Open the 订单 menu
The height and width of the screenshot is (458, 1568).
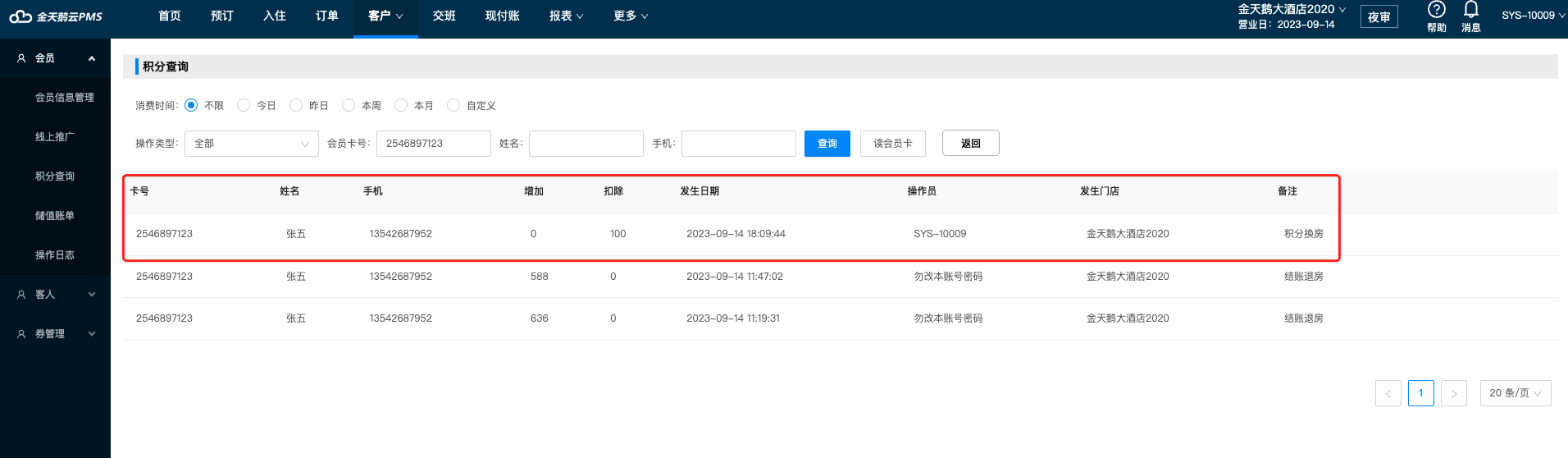[327, 16]
